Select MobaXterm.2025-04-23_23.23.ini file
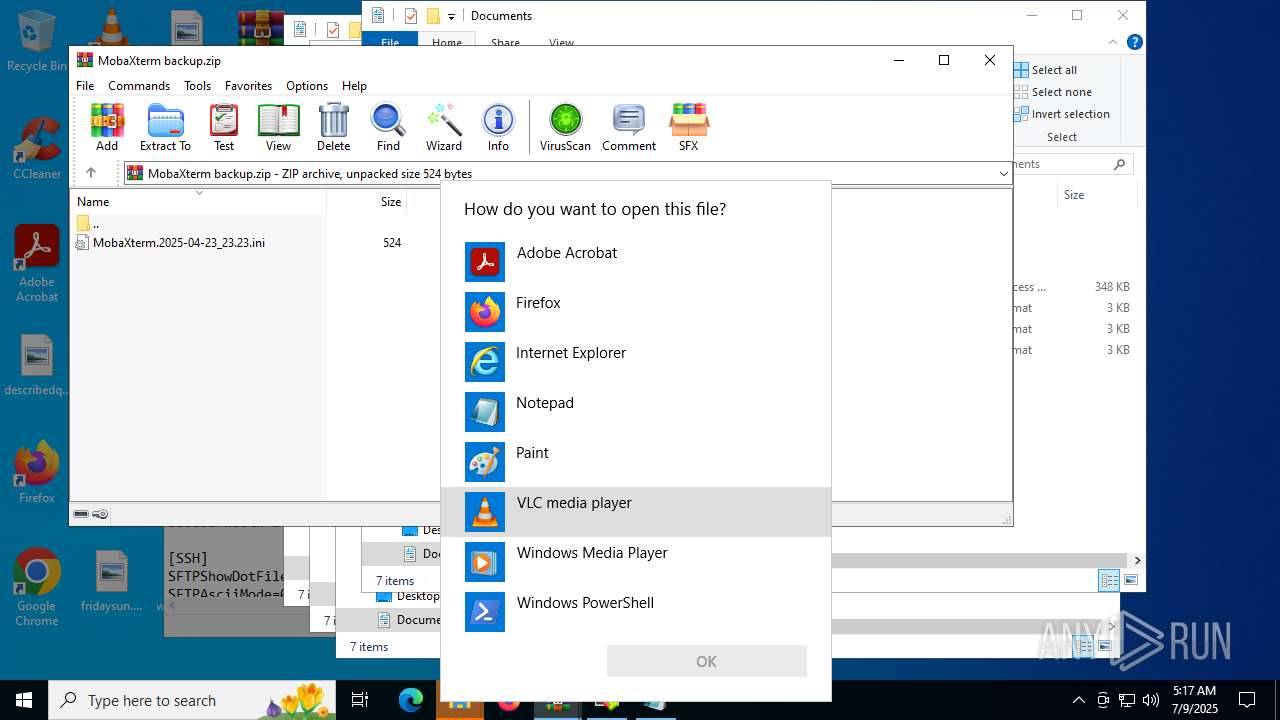The width and height of the screenshot is (1280, 720). pos(170,243)
